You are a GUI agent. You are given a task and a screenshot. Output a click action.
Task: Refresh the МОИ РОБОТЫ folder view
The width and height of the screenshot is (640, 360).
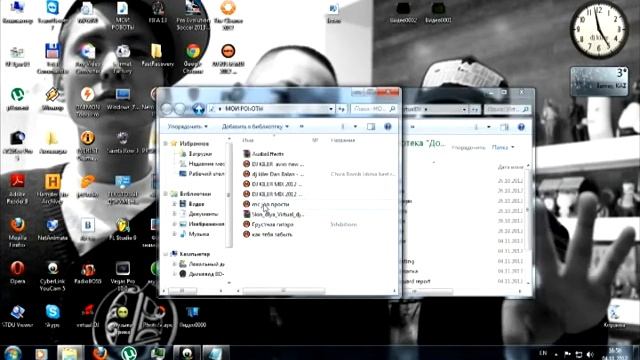(342, 109)
